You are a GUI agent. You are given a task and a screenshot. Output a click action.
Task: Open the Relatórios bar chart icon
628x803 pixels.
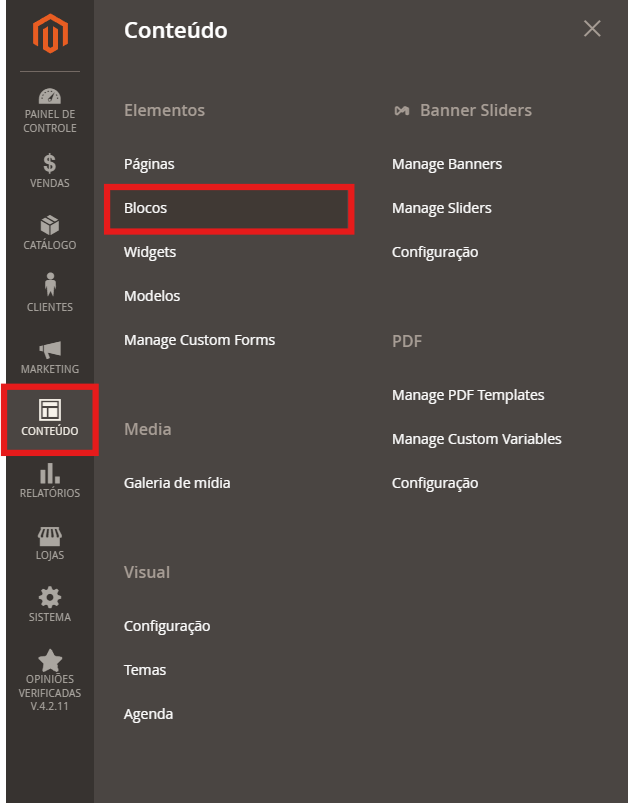point(49,473)
